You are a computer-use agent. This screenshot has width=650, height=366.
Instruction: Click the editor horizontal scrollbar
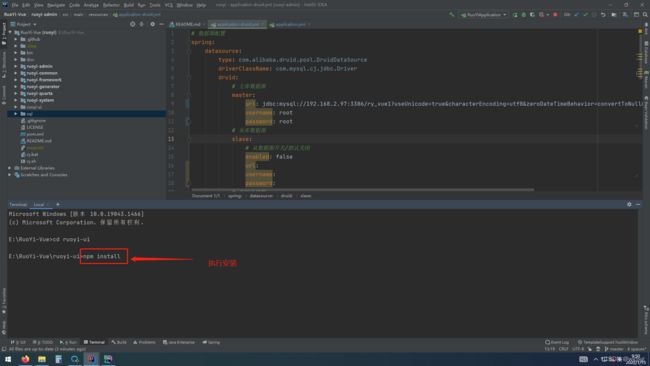pos(363,190)
